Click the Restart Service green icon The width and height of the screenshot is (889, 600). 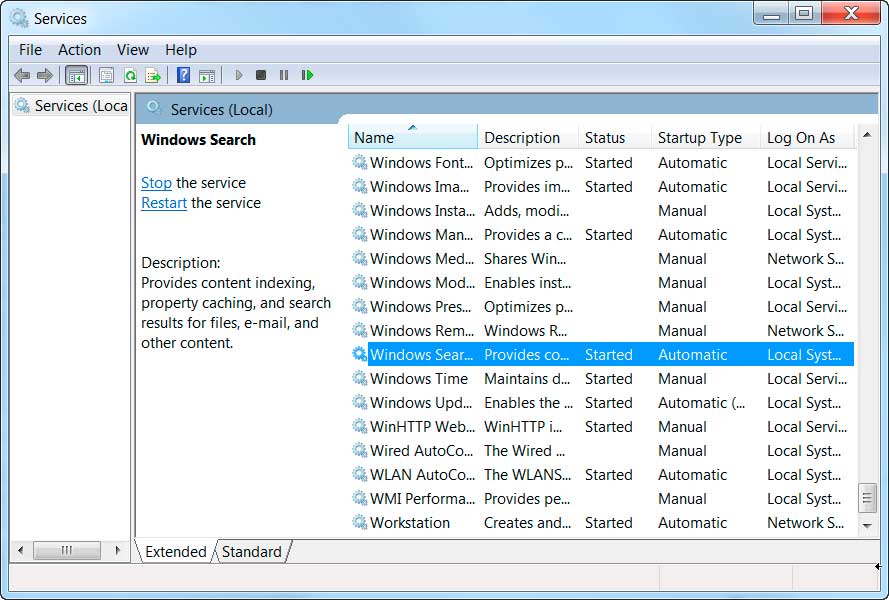coord(307,75)
